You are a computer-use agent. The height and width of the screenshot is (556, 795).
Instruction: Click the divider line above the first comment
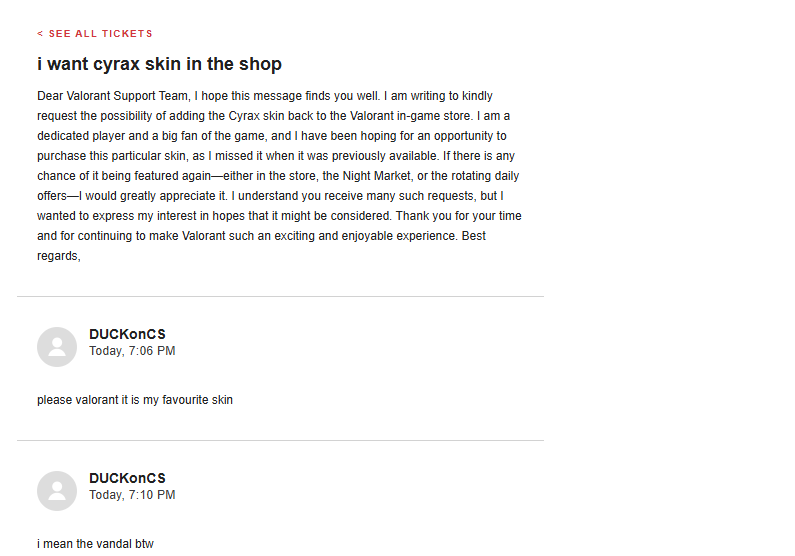(x=280, y=297)
